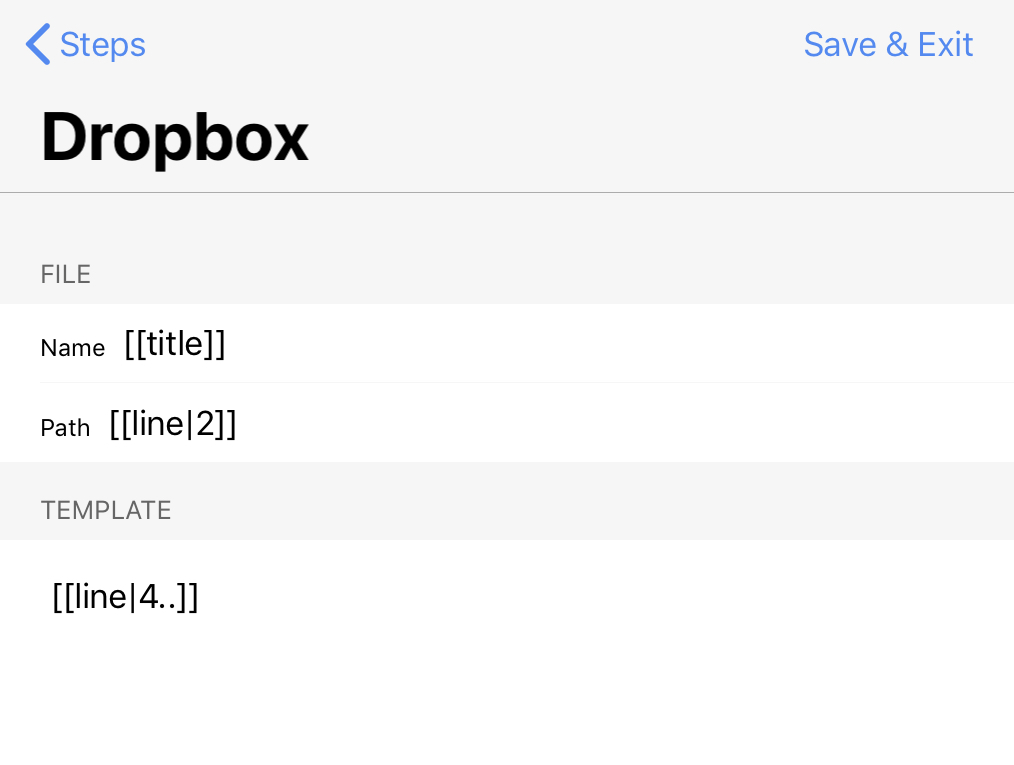Tap the TEMPLATE section header
1014x765 pixels.
click(105, 510)
